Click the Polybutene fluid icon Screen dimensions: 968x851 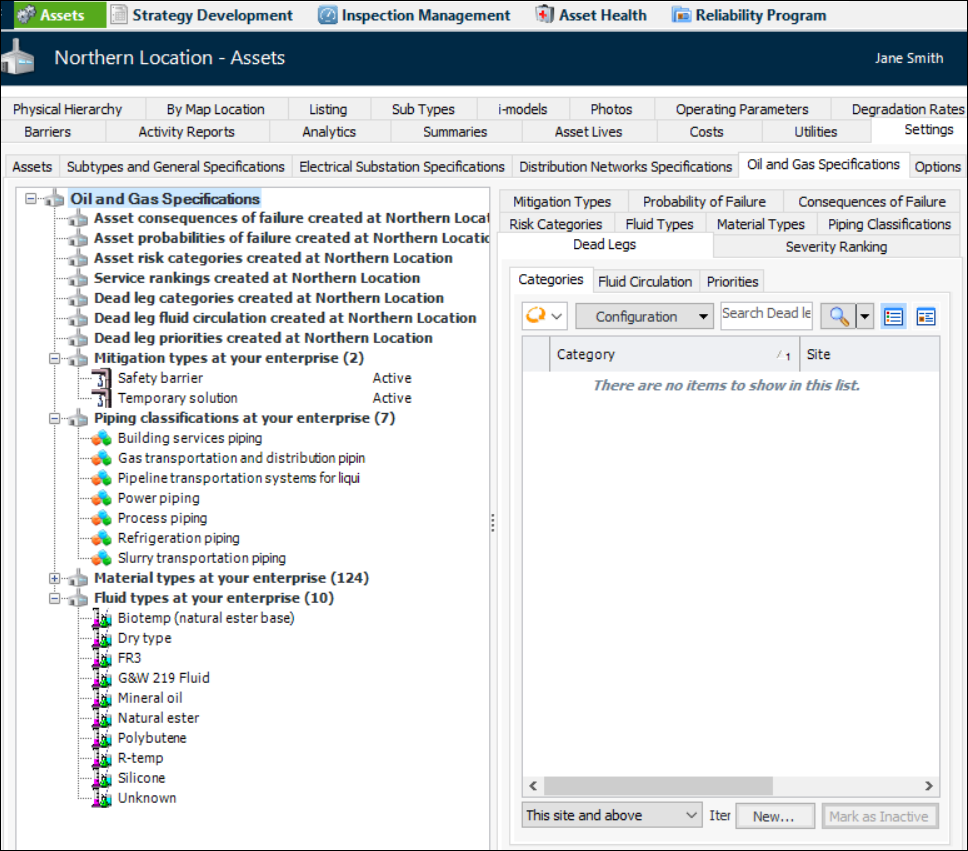(x=102, y=738)
